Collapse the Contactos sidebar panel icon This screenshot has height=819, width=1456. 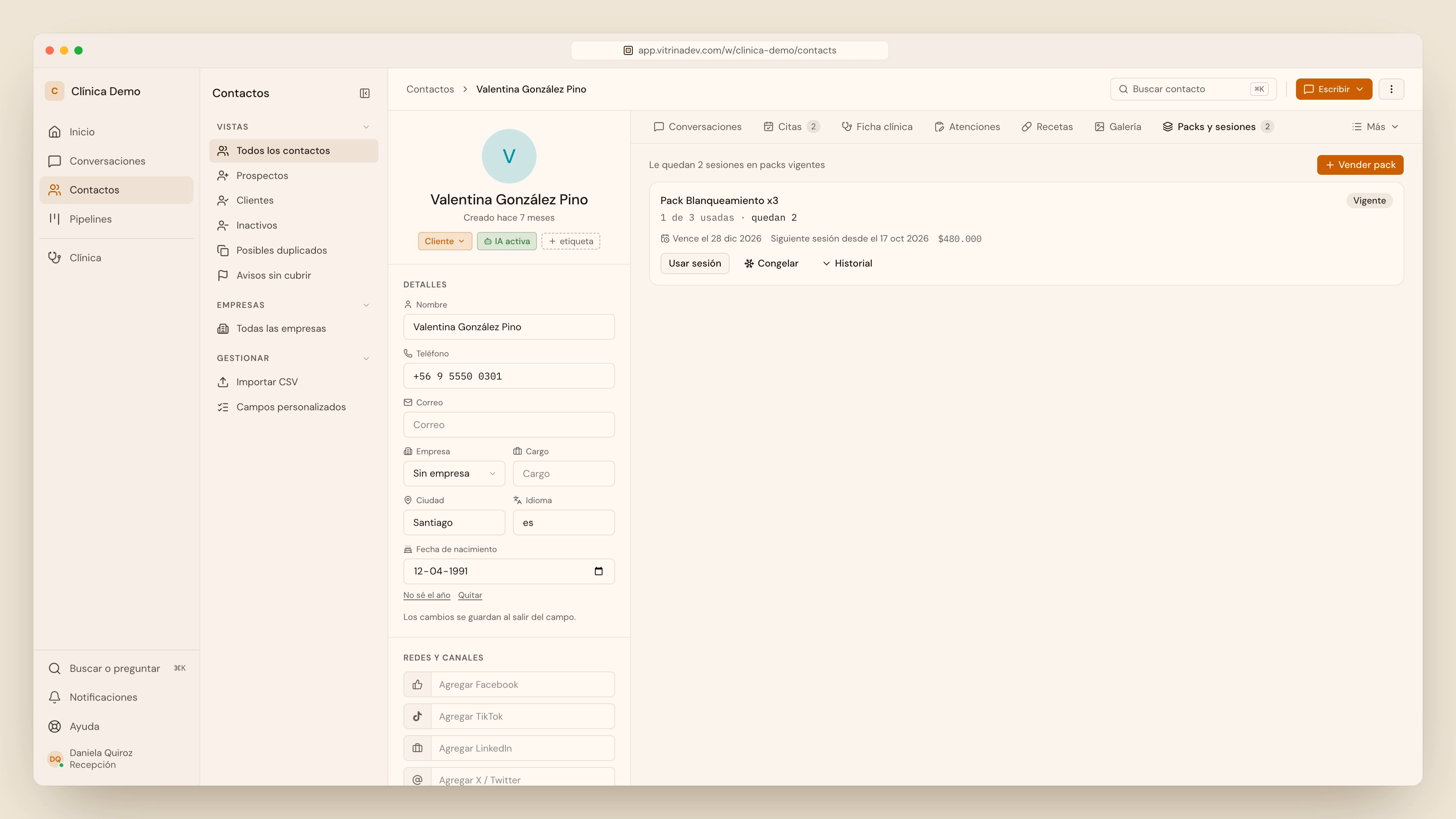tap(364, 93)
